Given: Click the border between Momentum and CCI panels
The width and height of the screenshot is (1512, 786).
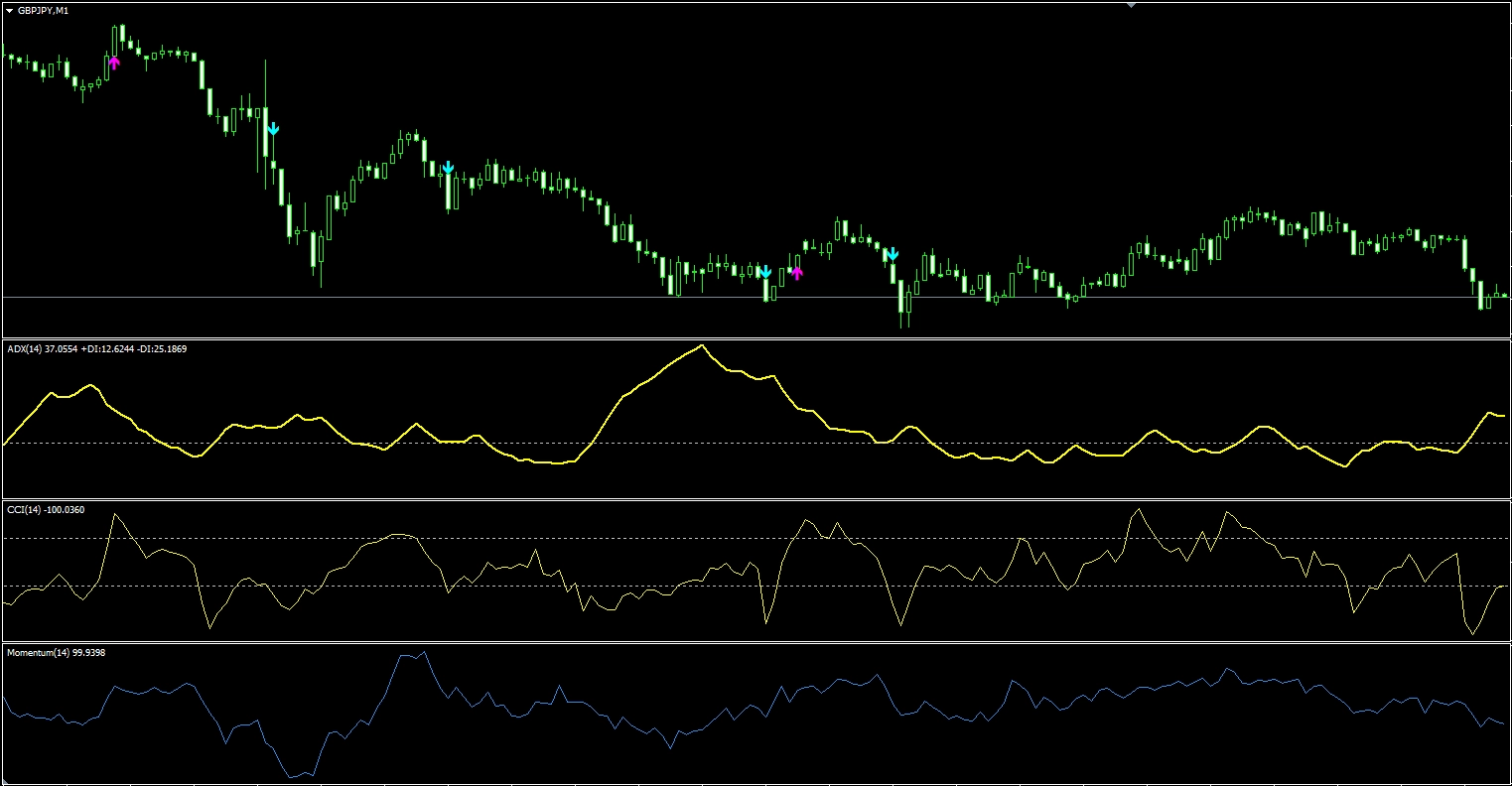Looking at the screenshot, I should (x=755, y=641).
